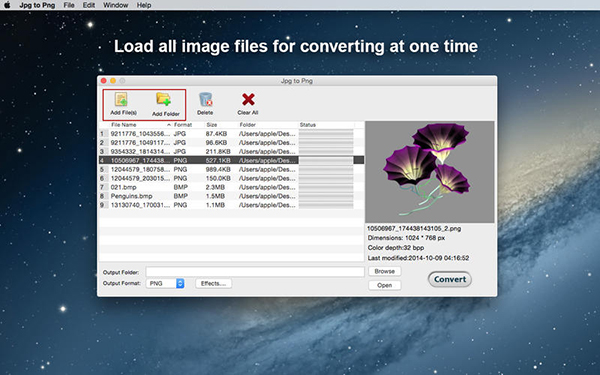Screen dimensions: 600x375
Task: Sort by Size column header
Action: (212, 125)
